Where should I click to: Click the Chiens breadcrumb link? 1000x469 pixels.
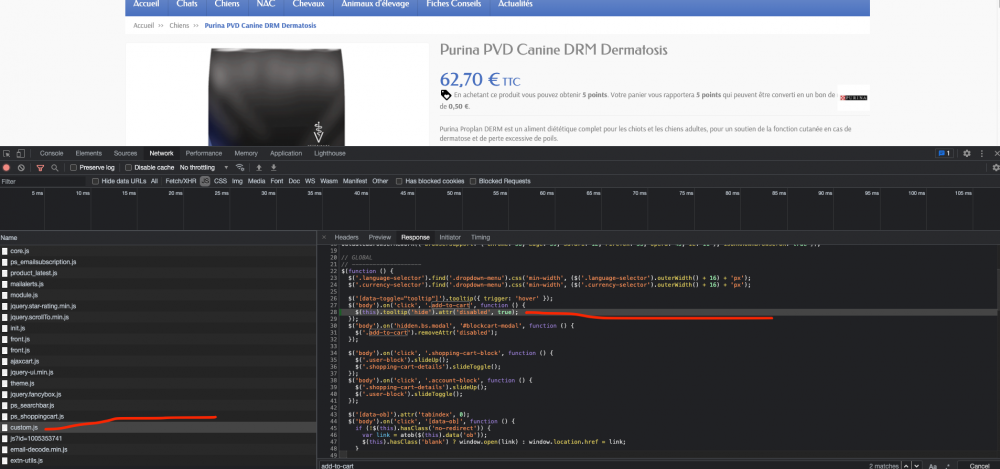coord(180,25)
